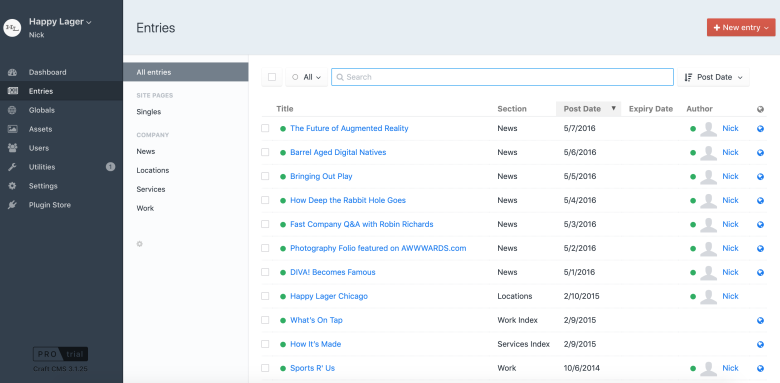
Task: Click the Settings gear icon in sidebar
Action: [12, 186]
